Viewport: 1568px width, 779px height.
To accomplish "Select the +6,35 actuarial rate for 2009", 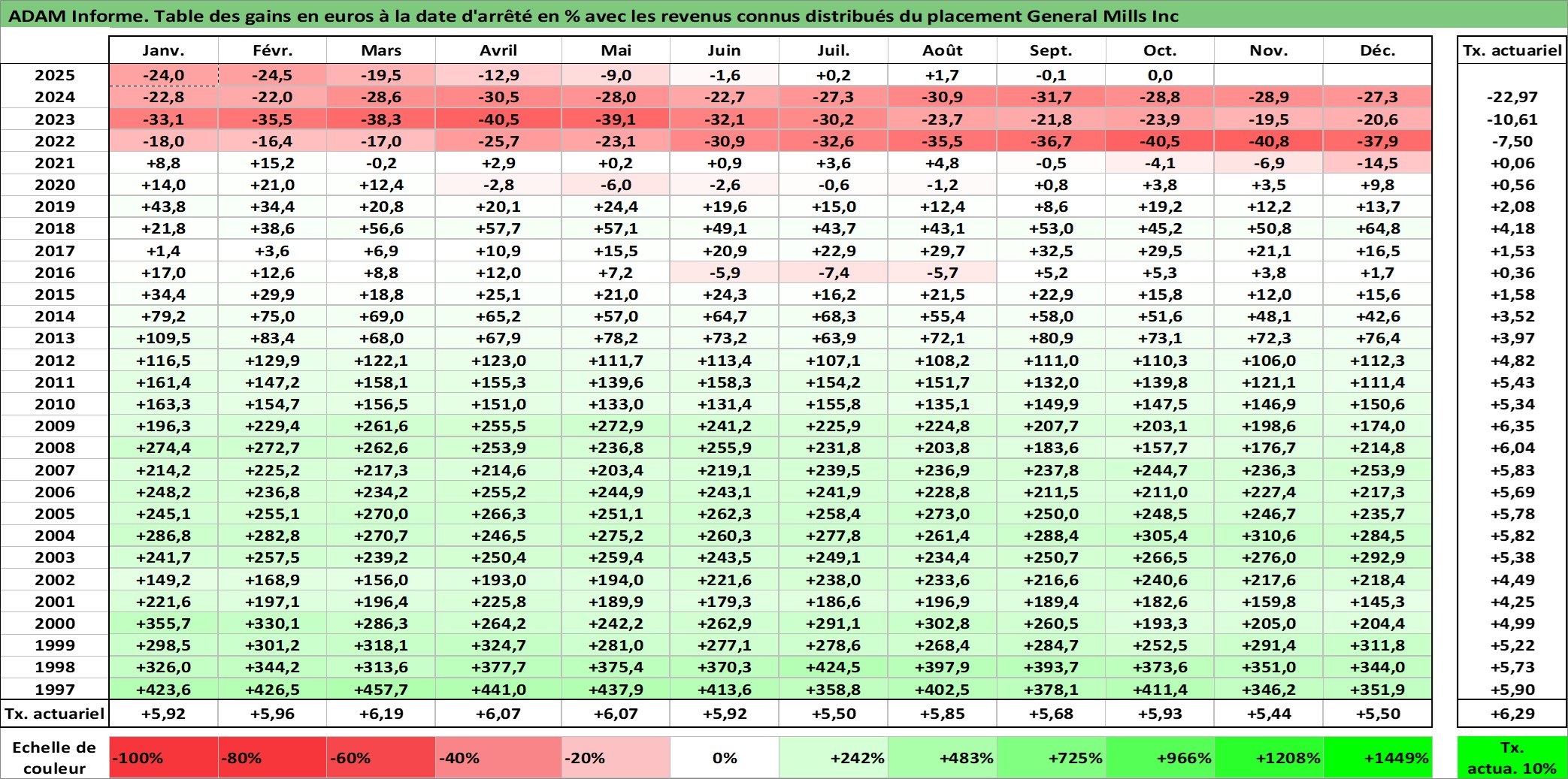I will click(x=1512, y=426).
